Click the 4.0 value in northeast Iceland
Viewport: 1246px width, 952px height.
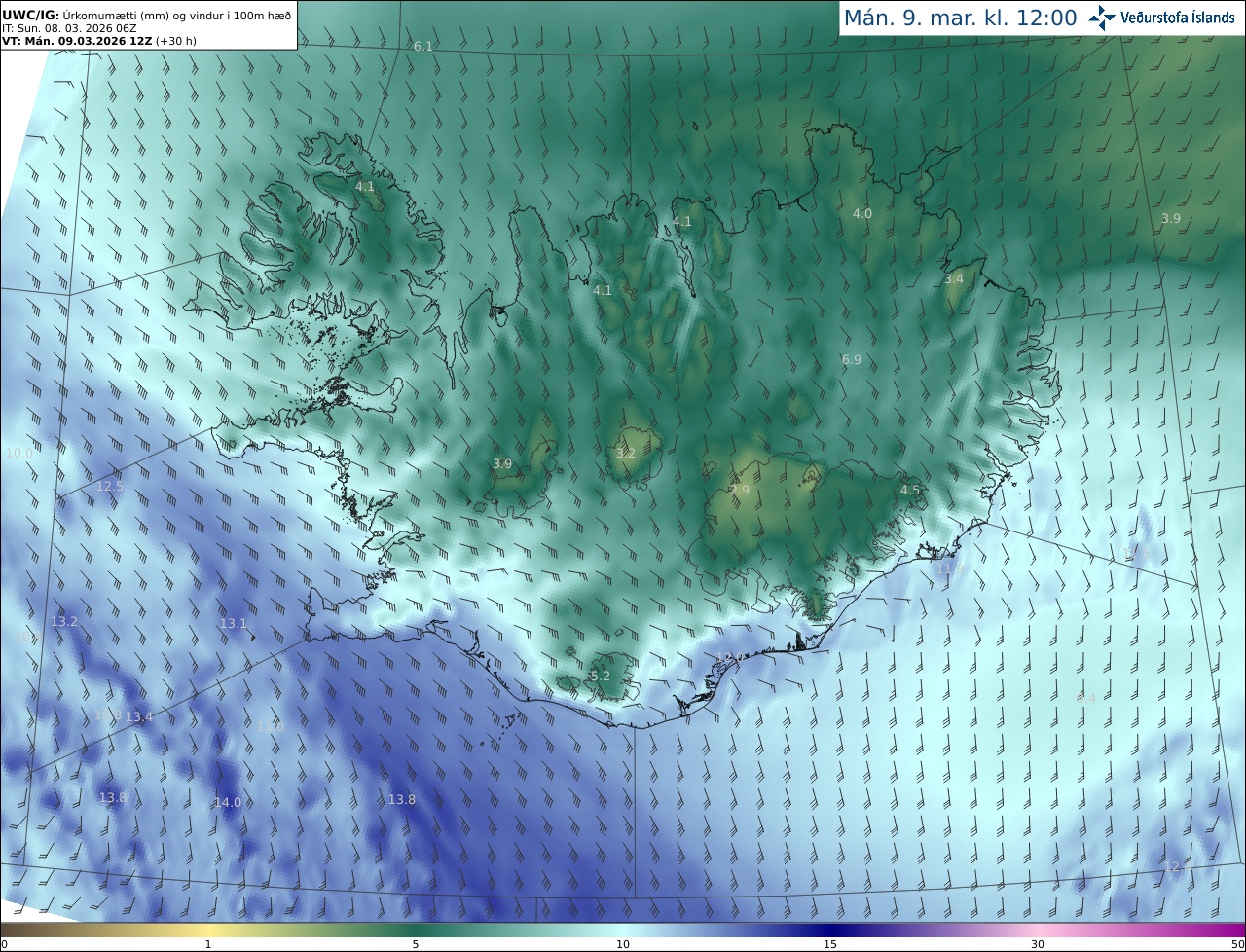(862, 214)
